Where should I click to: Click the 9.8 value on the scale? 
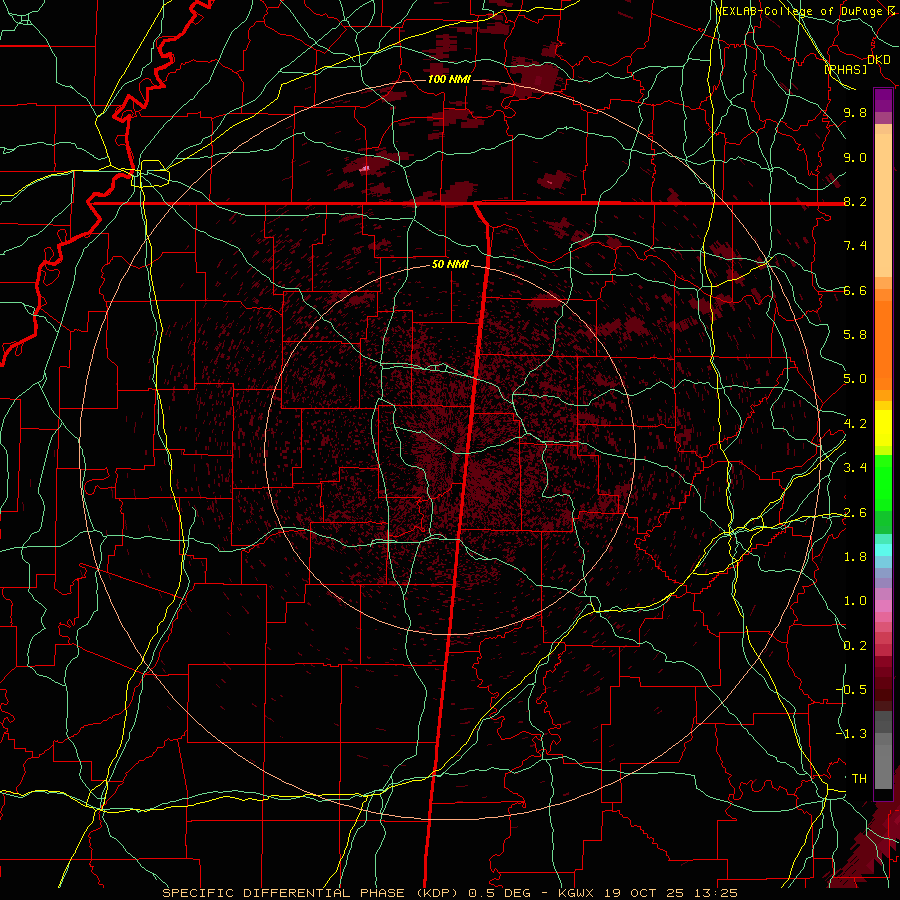855,113
